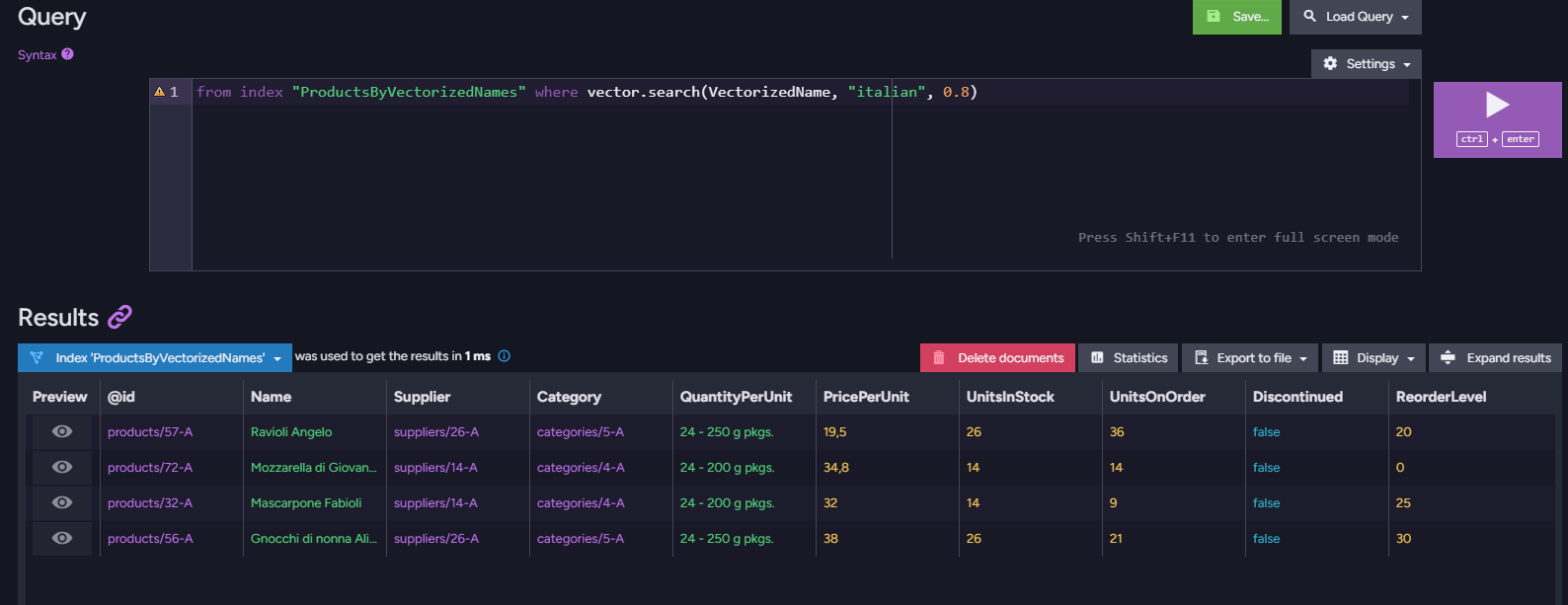This screenshot has height=605, width=1568.
Task: Open suppliers/26-A link in first row
Action: (436, 431)
